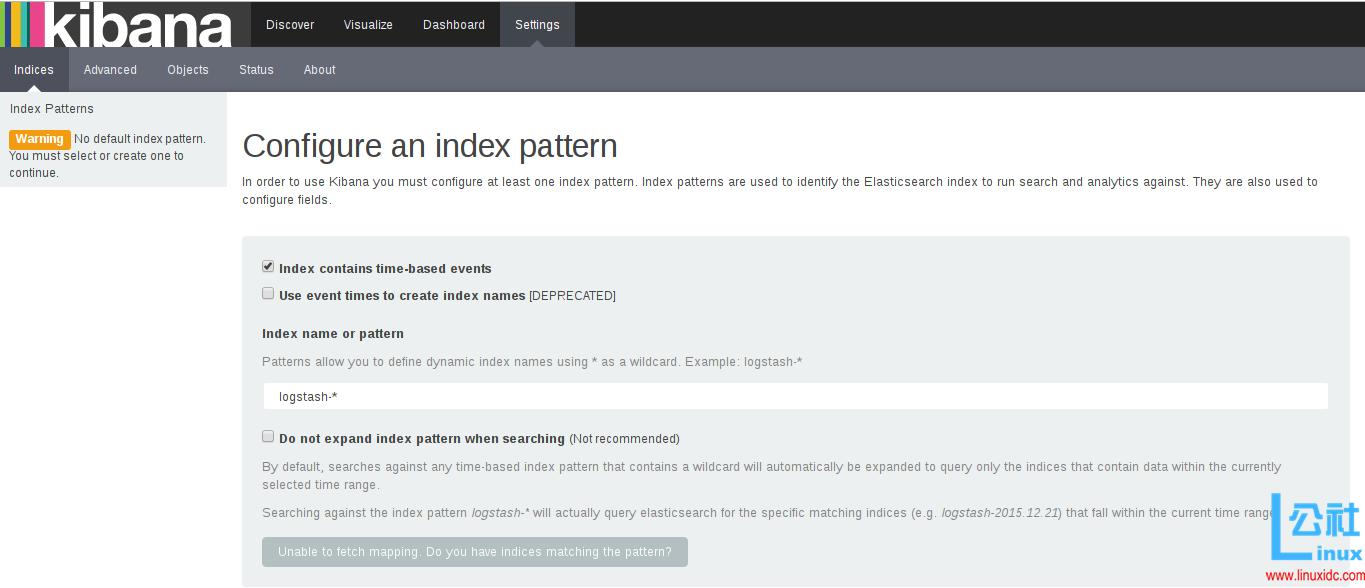Click the orange Warning badge
Viewport: 1365px width, 588px height.
point(40,139)
